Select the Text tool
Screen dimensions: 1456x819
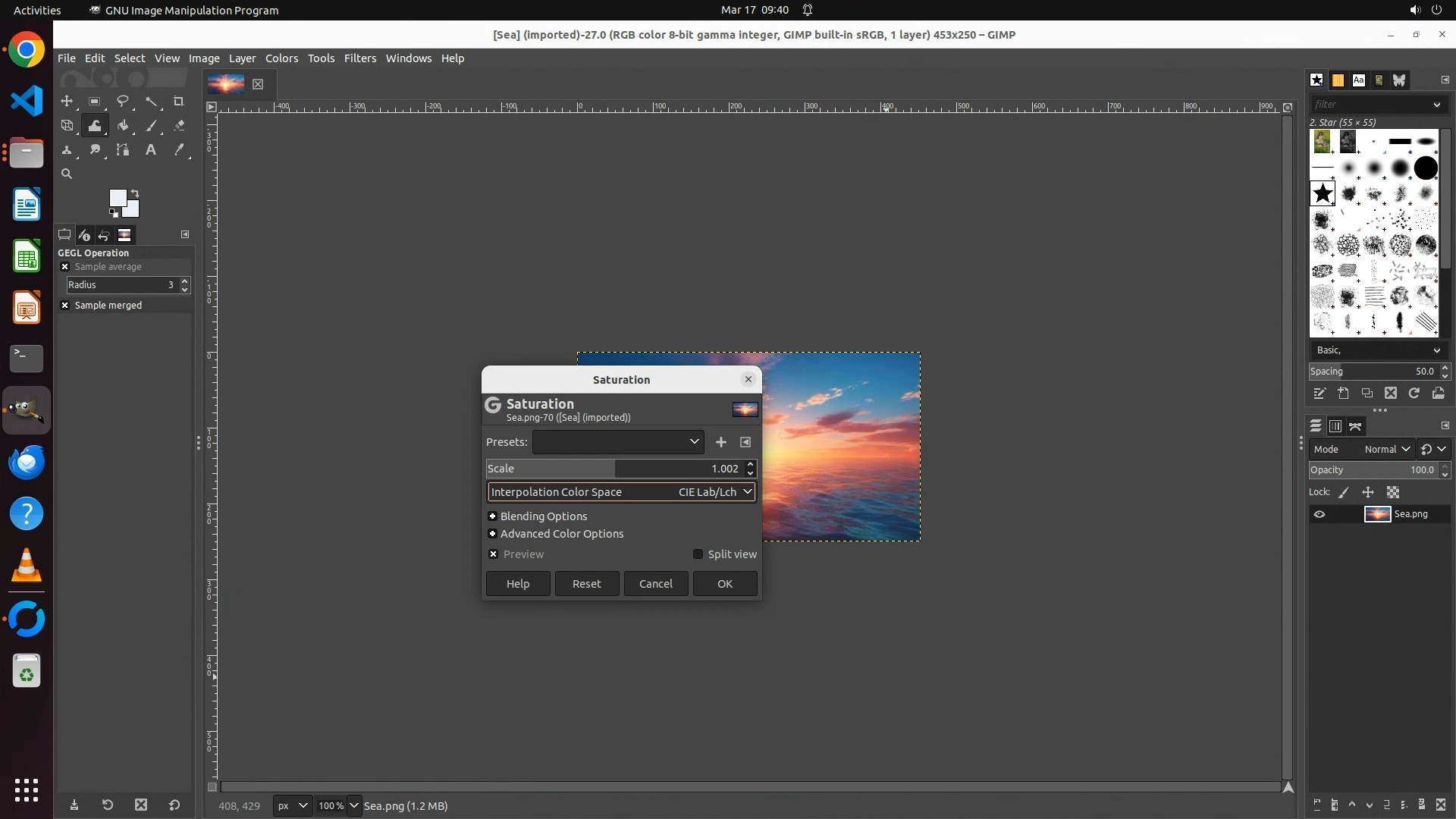click(151, 150)
